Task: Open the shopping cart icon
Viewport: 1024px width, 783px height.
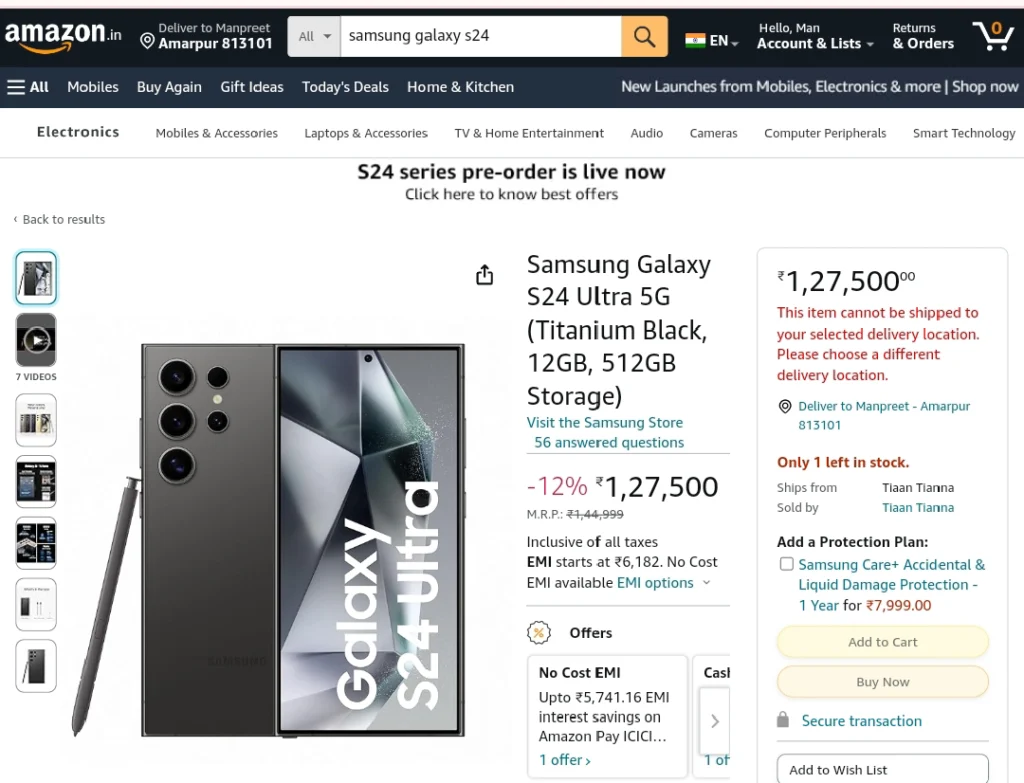Action: point(993,36)
